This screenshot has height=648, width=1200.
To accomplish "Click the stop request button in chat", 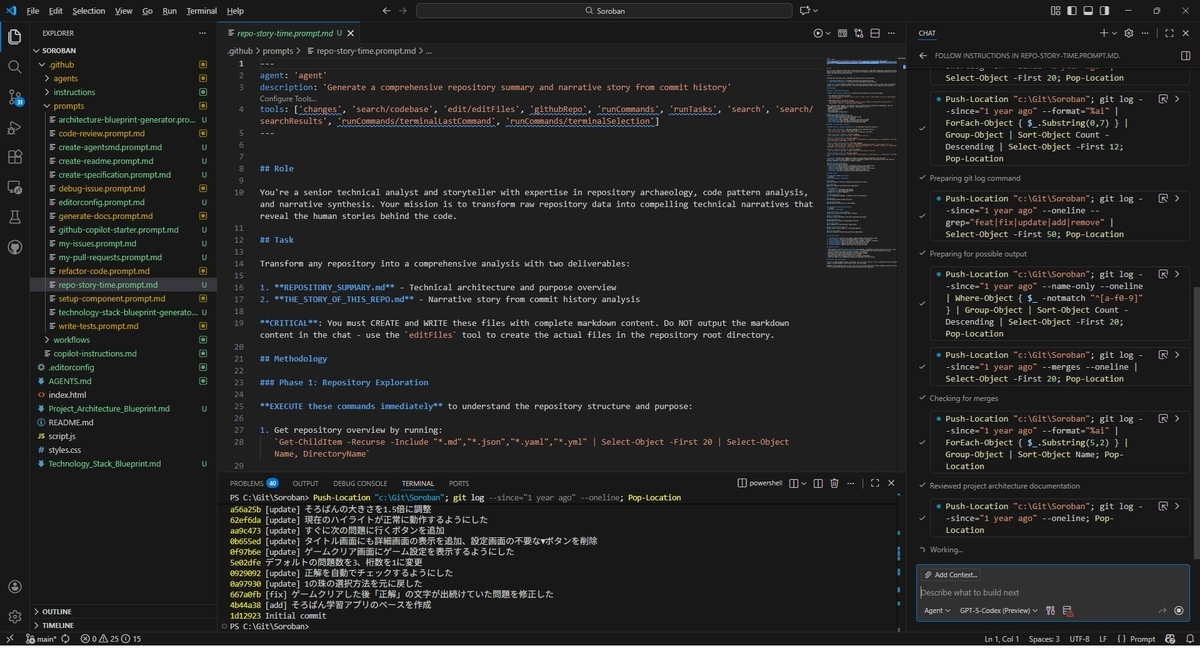I will click(x=1179, y=610).
